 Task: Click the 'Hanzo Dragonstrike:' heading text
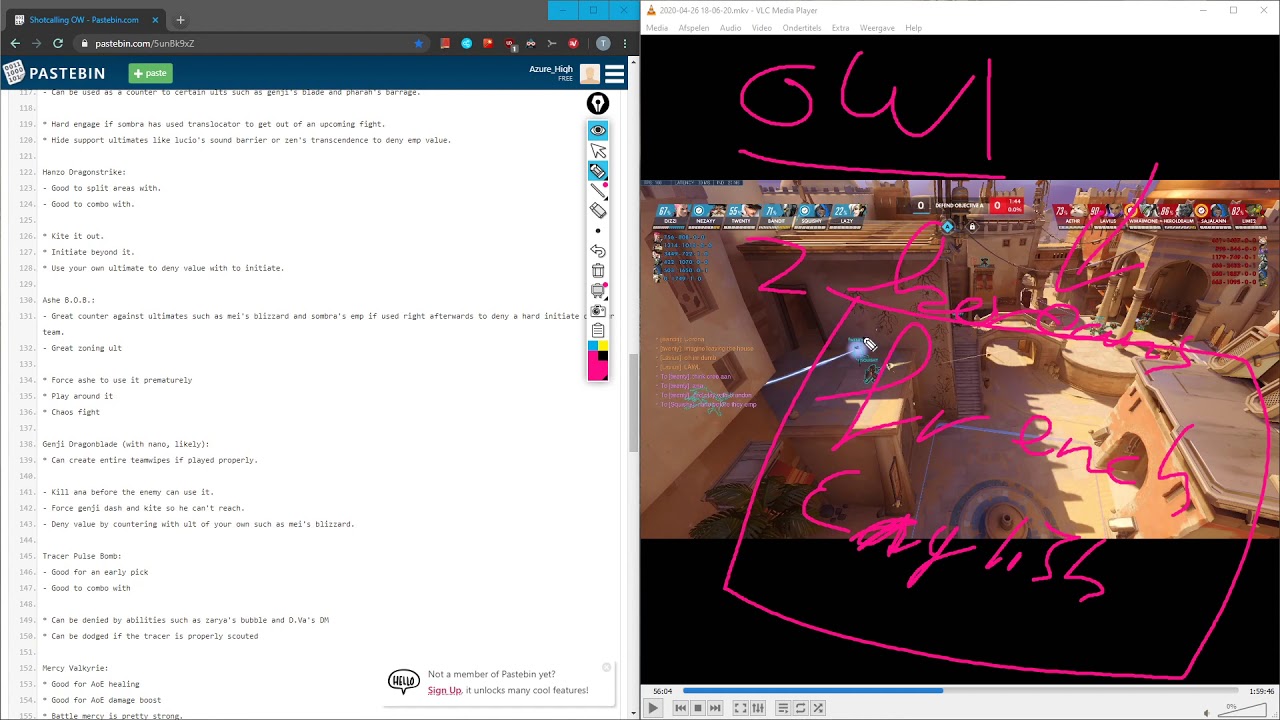point(84,172)
